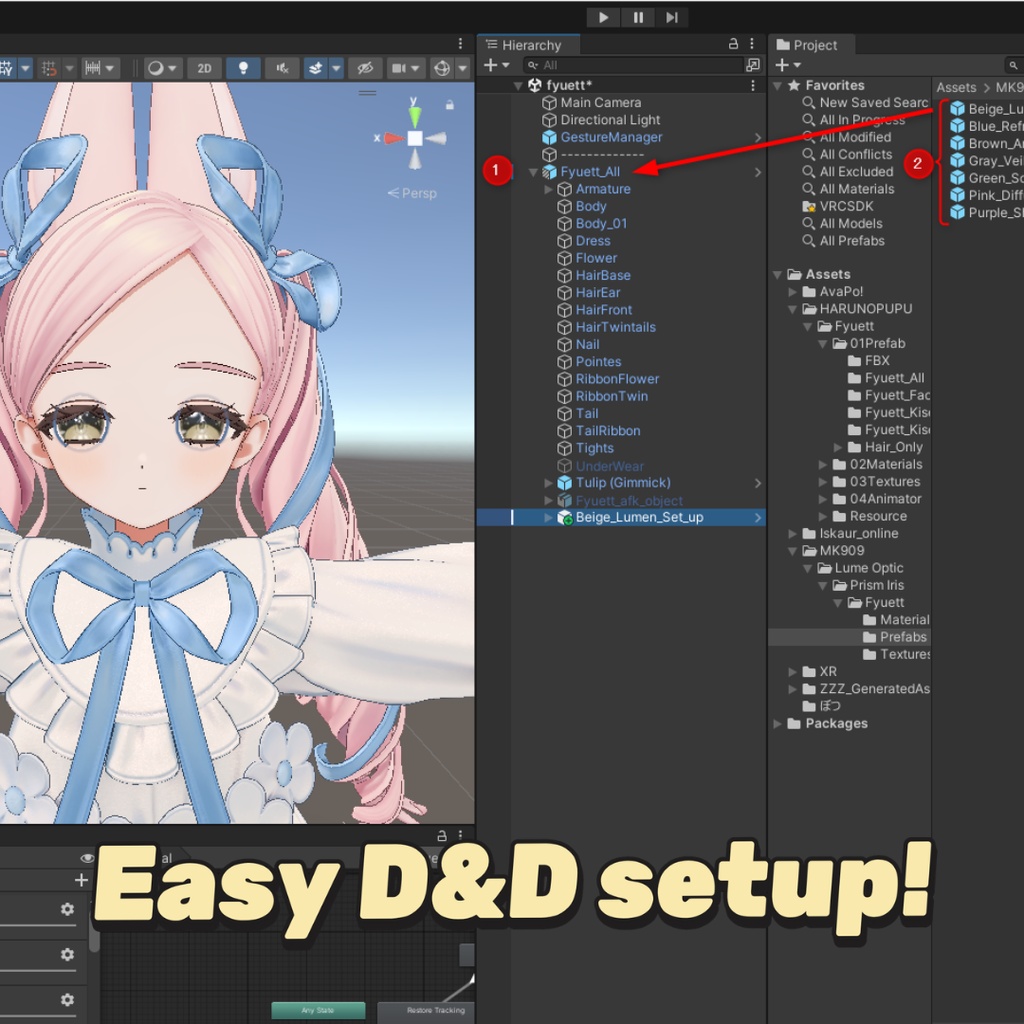Image resolution: width=1024 pixels, height=1024 pixels.
Task: Click Animator add plus icon
Action: point(81,880)
